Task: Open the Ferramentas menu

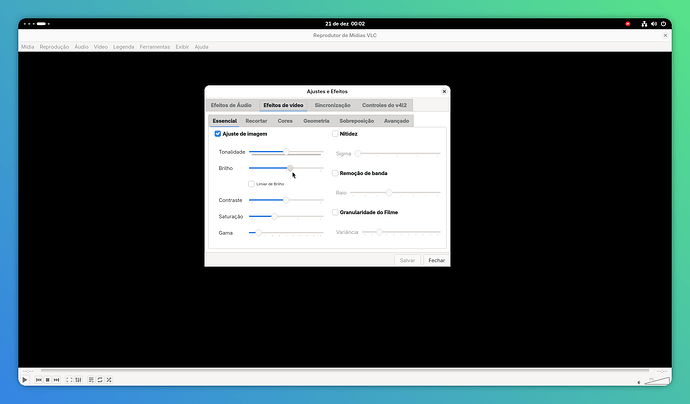Action: [x=154, y=46]
